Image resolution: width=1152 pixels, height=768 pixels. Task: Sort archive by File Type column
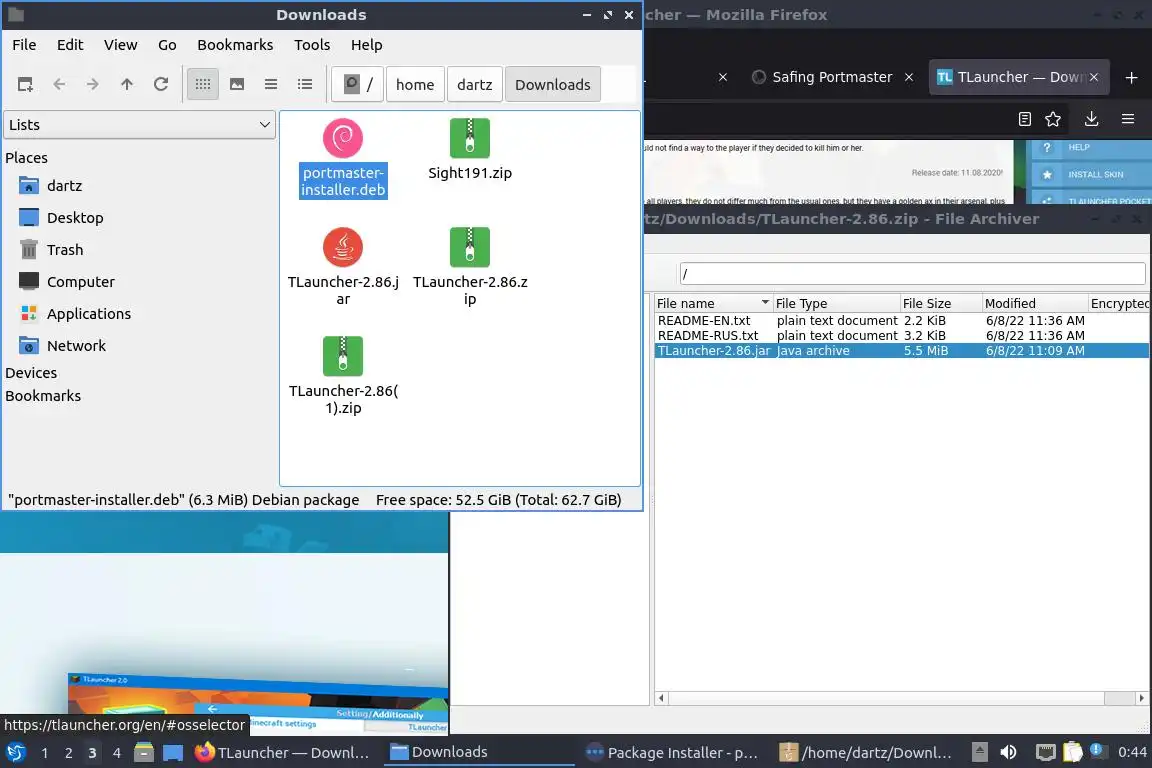coord(836,304)
